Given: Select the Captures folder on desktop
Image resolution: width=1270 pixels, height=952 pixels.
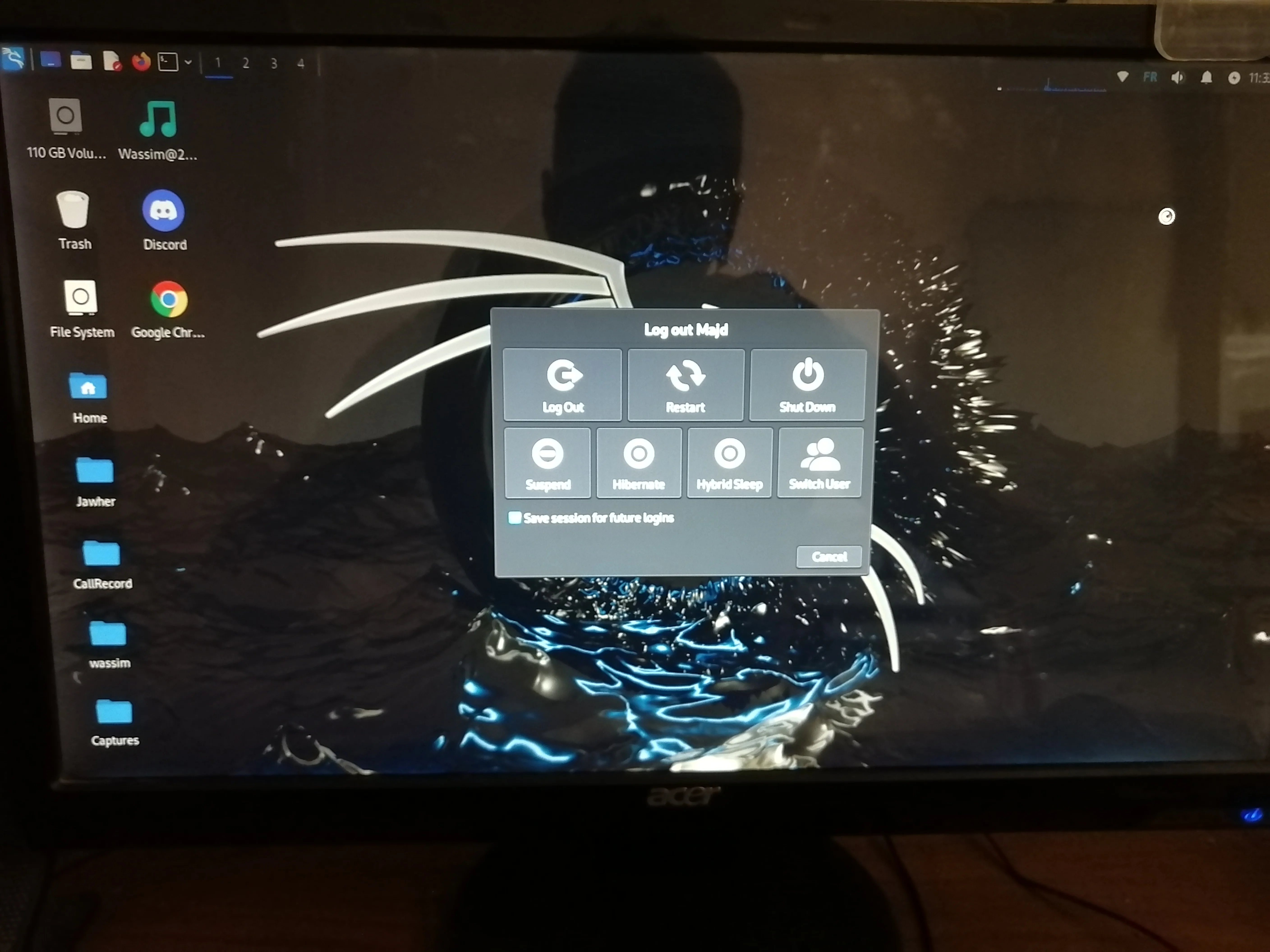Looking at the screenshot, I should [114, 723].
